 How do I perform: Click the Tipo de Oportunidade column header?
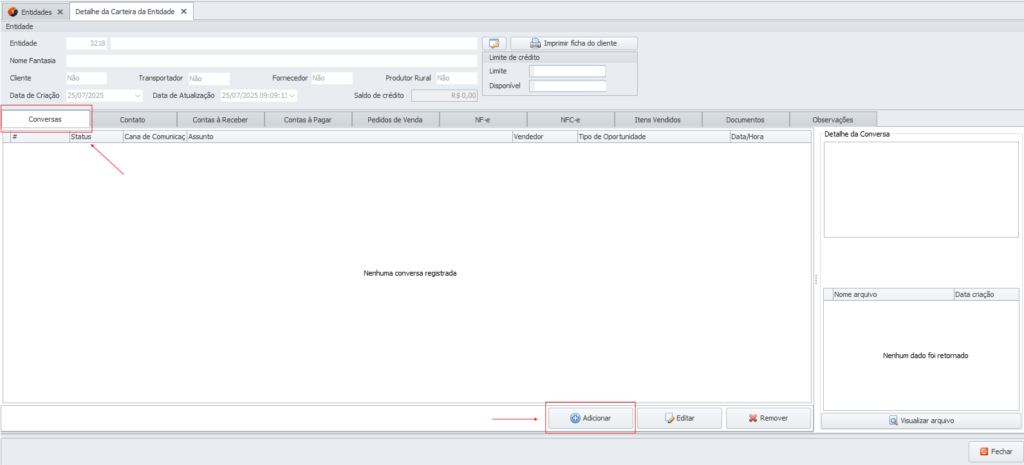(652, 136)
